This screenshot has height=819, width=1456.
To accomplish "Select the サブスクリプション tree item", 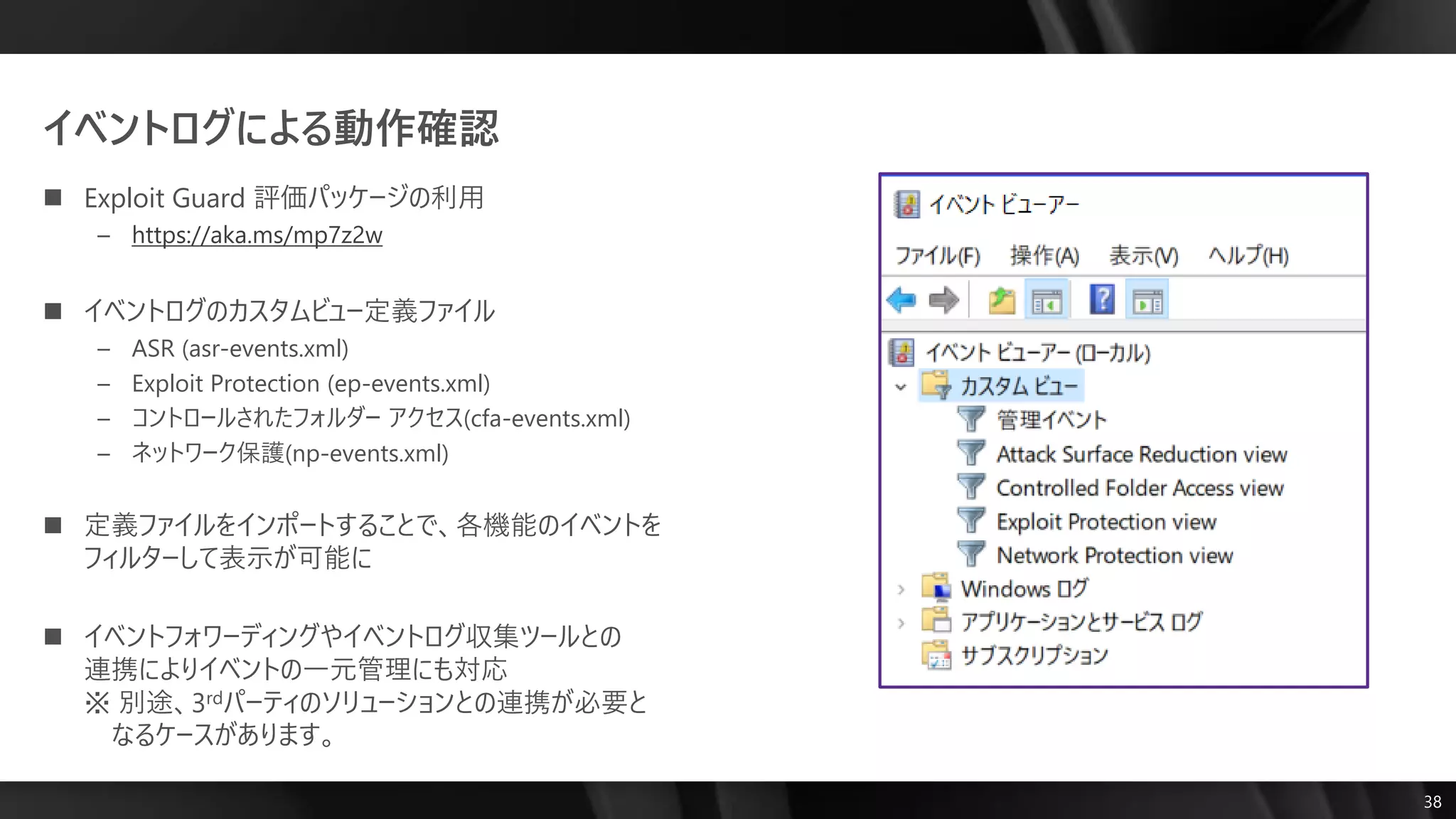I will [x=1034, y=655].
